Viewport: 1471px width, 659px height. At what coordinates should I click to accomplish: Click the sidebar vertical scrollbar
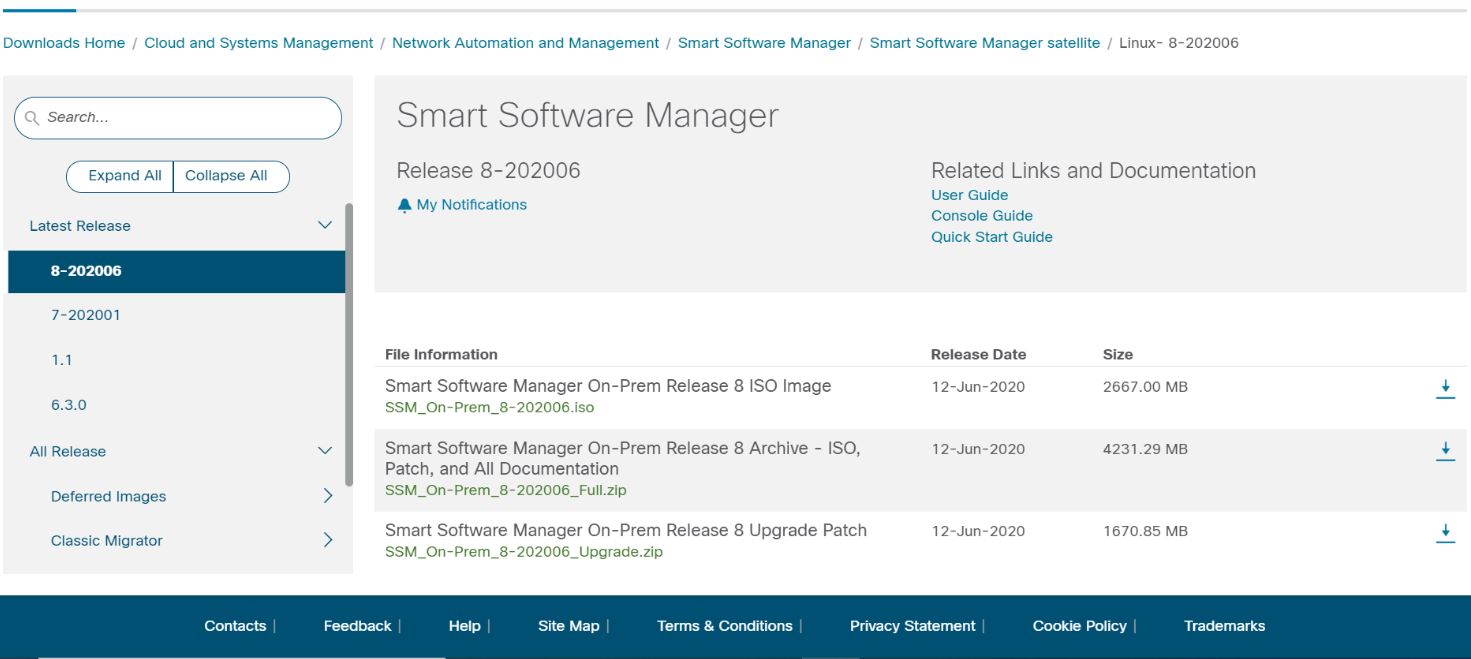click(349, 345)
